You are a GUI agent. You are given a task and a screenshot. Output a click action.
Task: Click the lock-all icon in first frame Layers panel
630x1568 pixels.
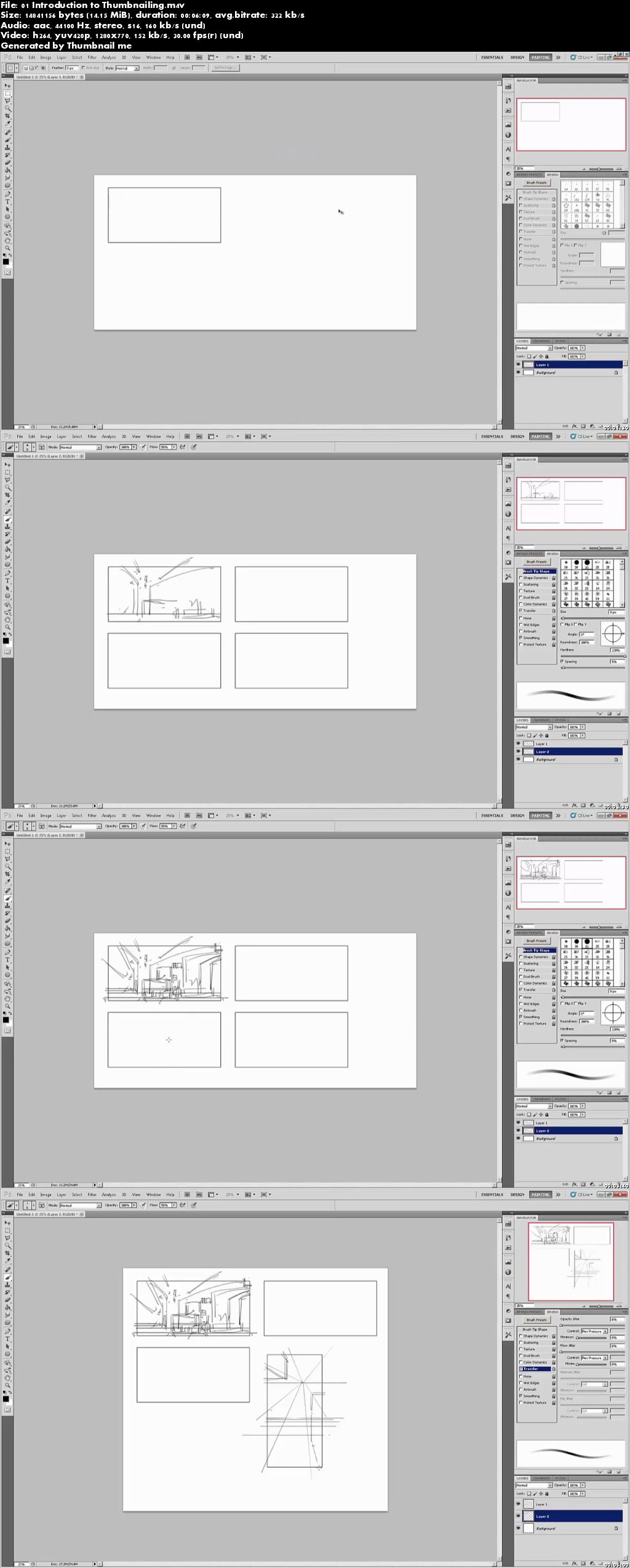(546, 356)
